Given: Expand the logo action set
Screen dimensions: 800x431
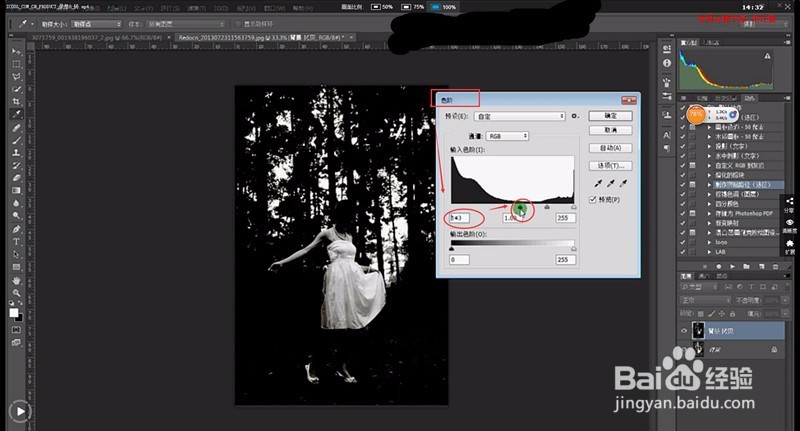Looking at the screenshot, I should click(709, 242).
